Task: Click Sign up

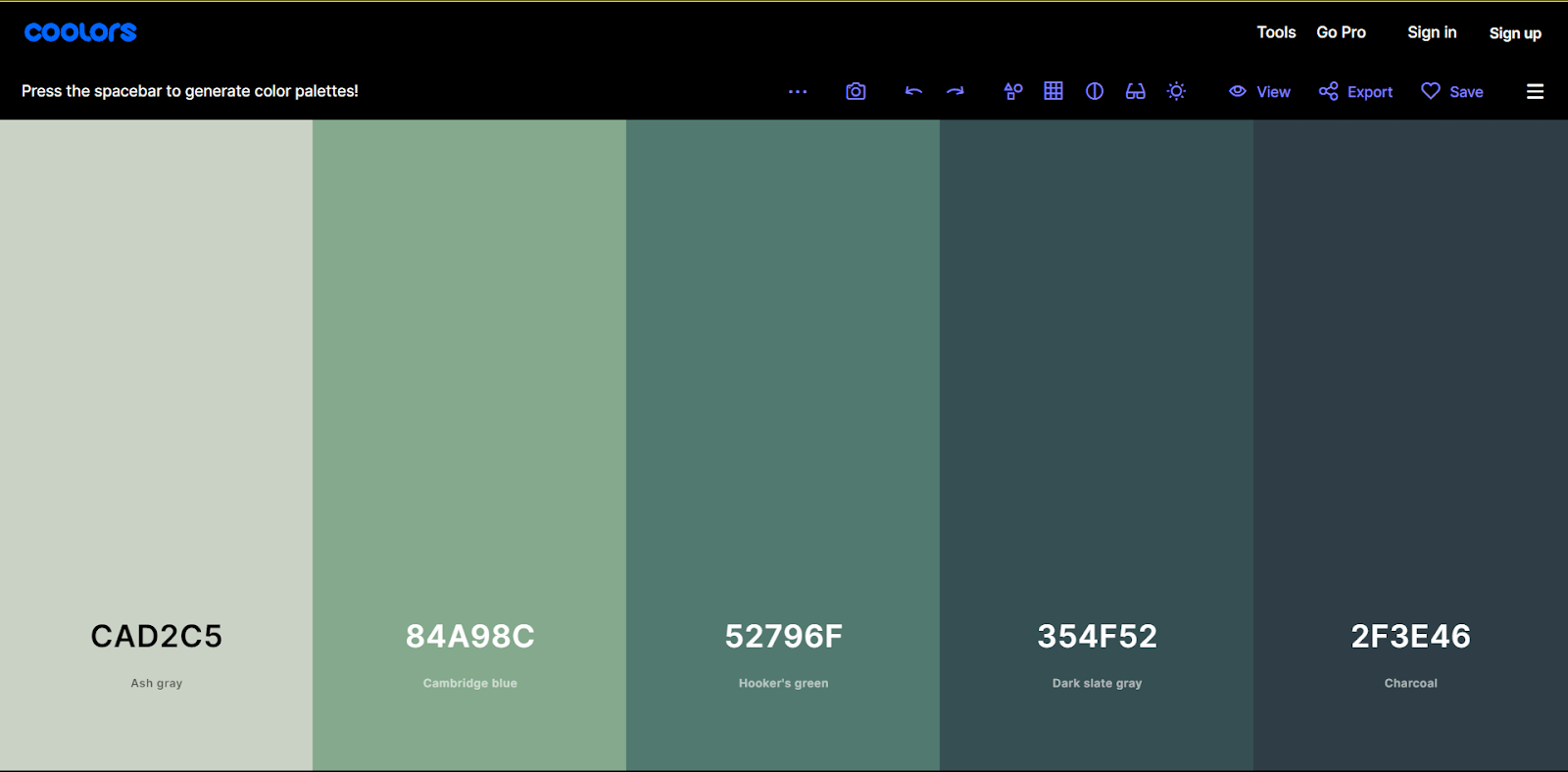Action: (x=1515, y=33)
